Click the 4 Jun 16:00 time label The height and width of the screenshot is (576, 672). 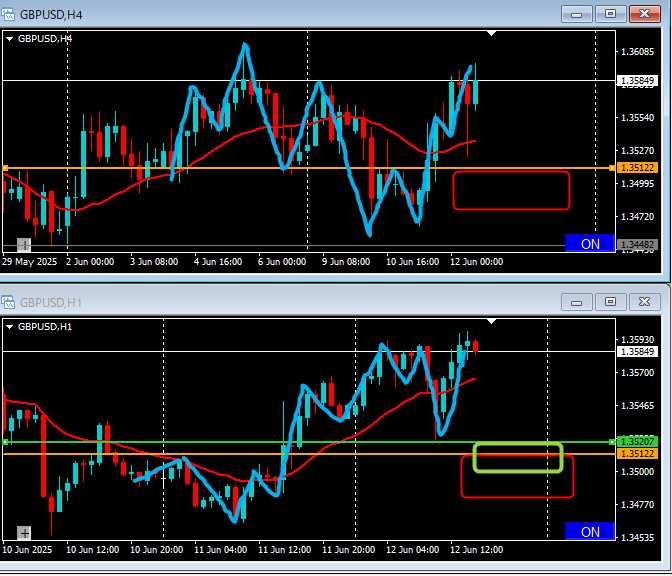point(218,261)
